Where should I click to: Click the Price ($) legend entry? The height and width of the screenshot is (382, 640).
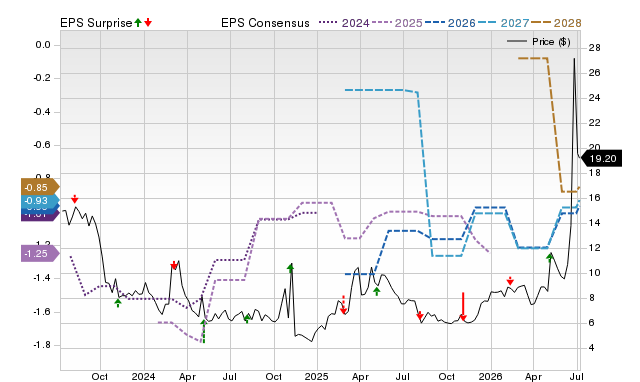tap(539, 42)
